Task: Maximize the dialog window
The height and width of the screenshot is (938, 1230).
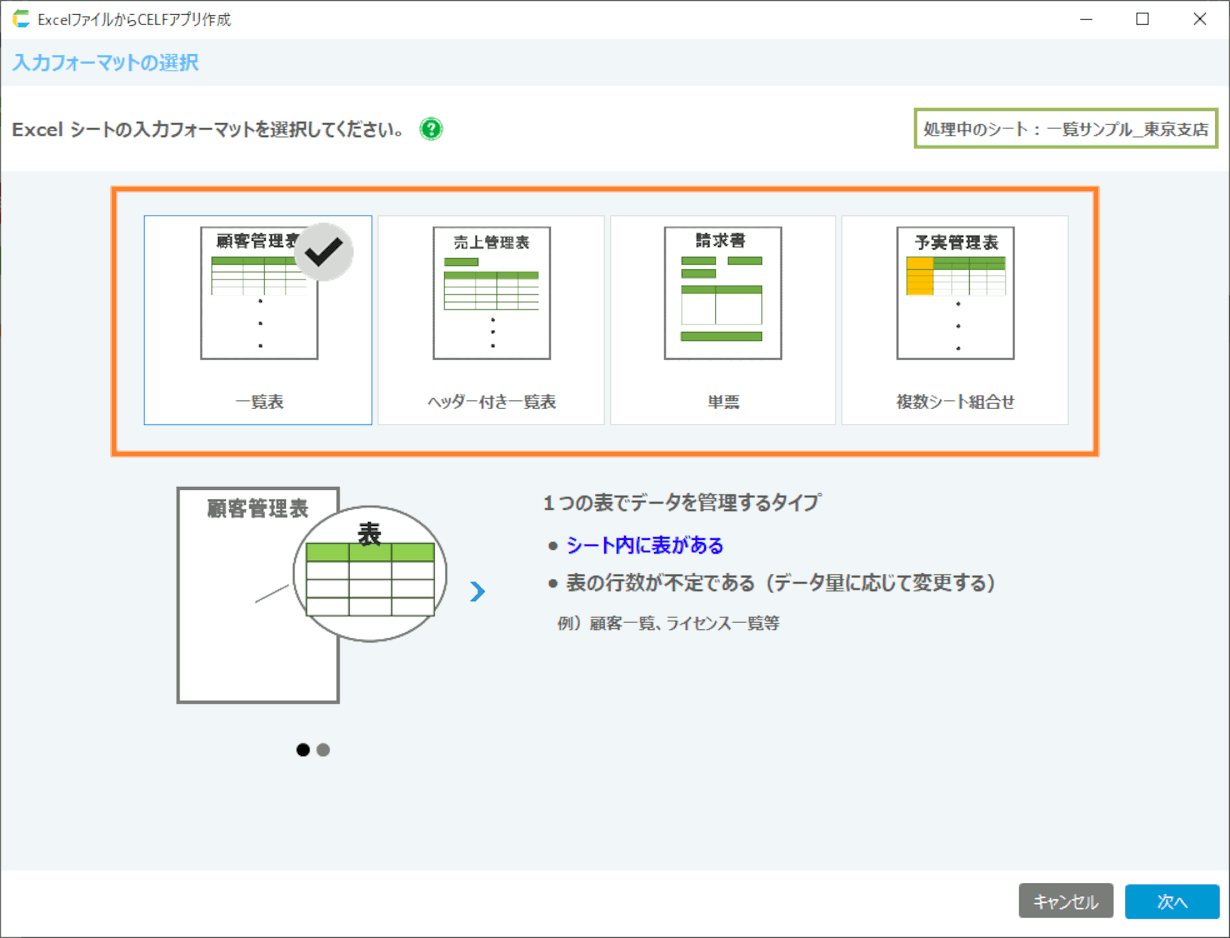Action: 1142,19
